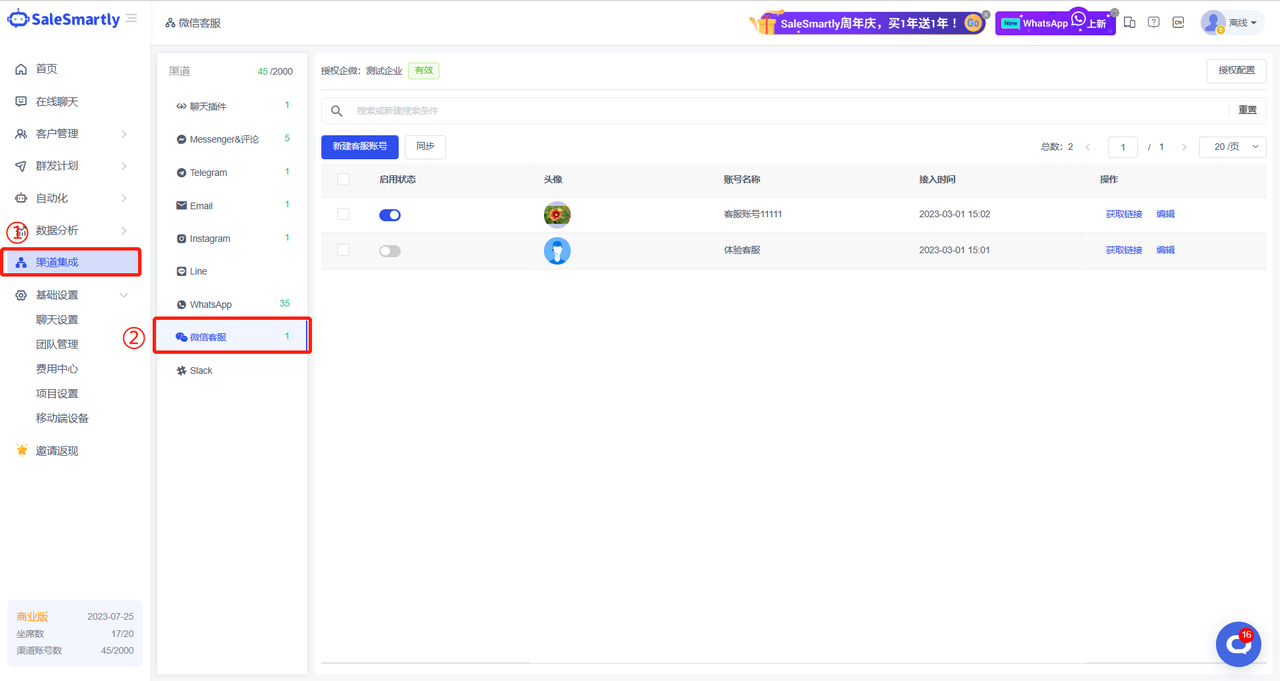Check the select-all header checkbox
Screen dimensions: 1280x681
[x=344, y=179]
